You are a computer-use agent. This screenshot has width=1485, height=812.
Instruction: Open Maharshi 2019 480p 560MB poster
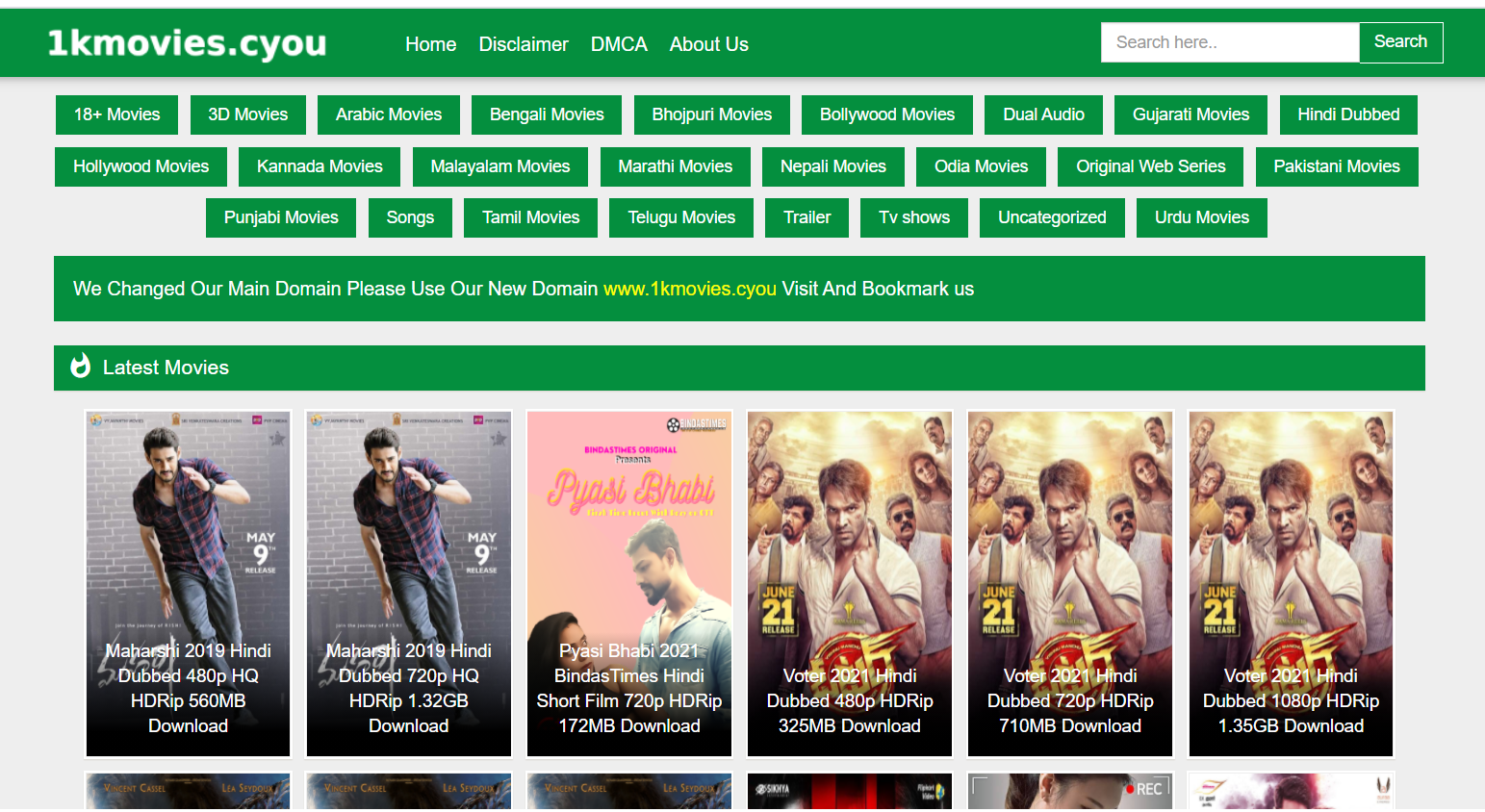(188, 583)
